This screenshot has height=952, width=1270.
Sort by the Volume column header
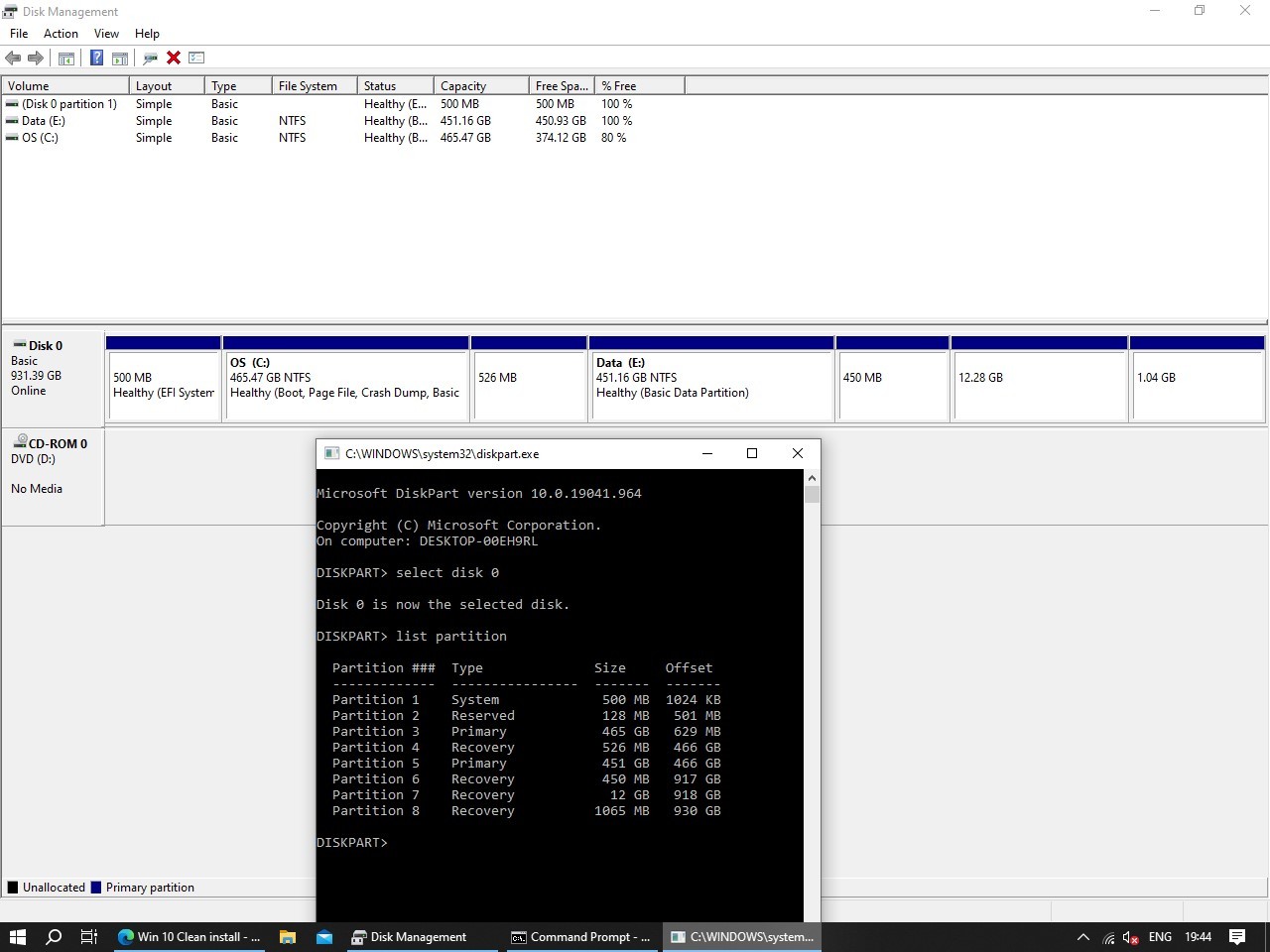click(65, 86)
